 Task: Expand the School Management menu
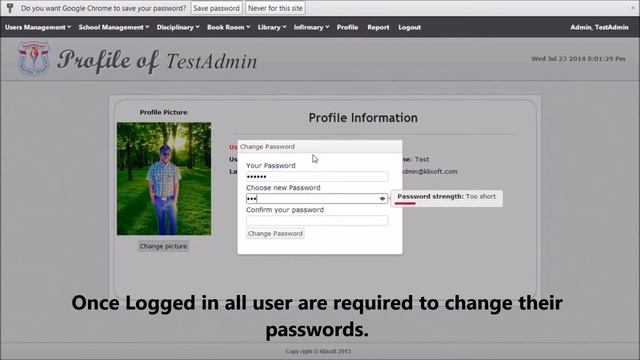click(x=114, y=27)
